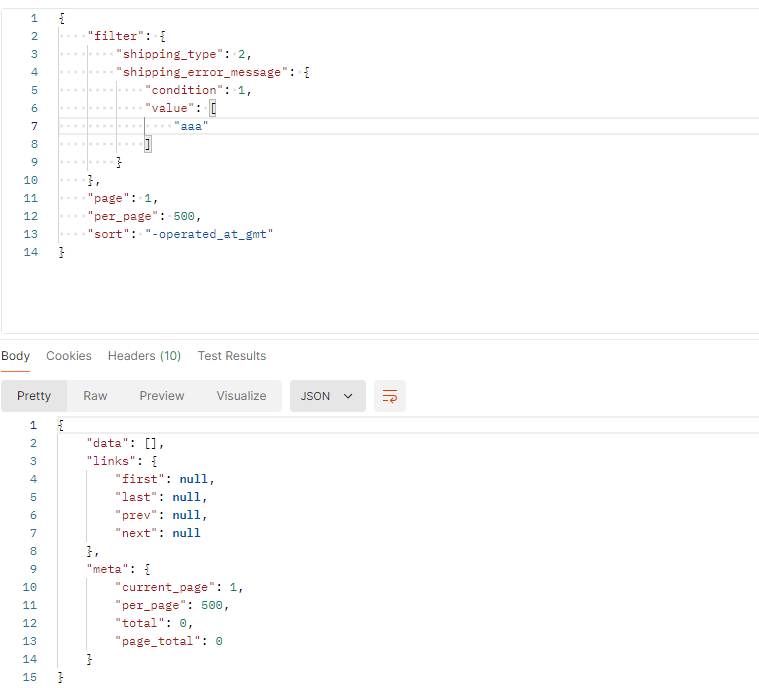Switch to the Test Results tab
This screenshot has height=688, width=759.
pyautogui.click(x=232, y=356)
